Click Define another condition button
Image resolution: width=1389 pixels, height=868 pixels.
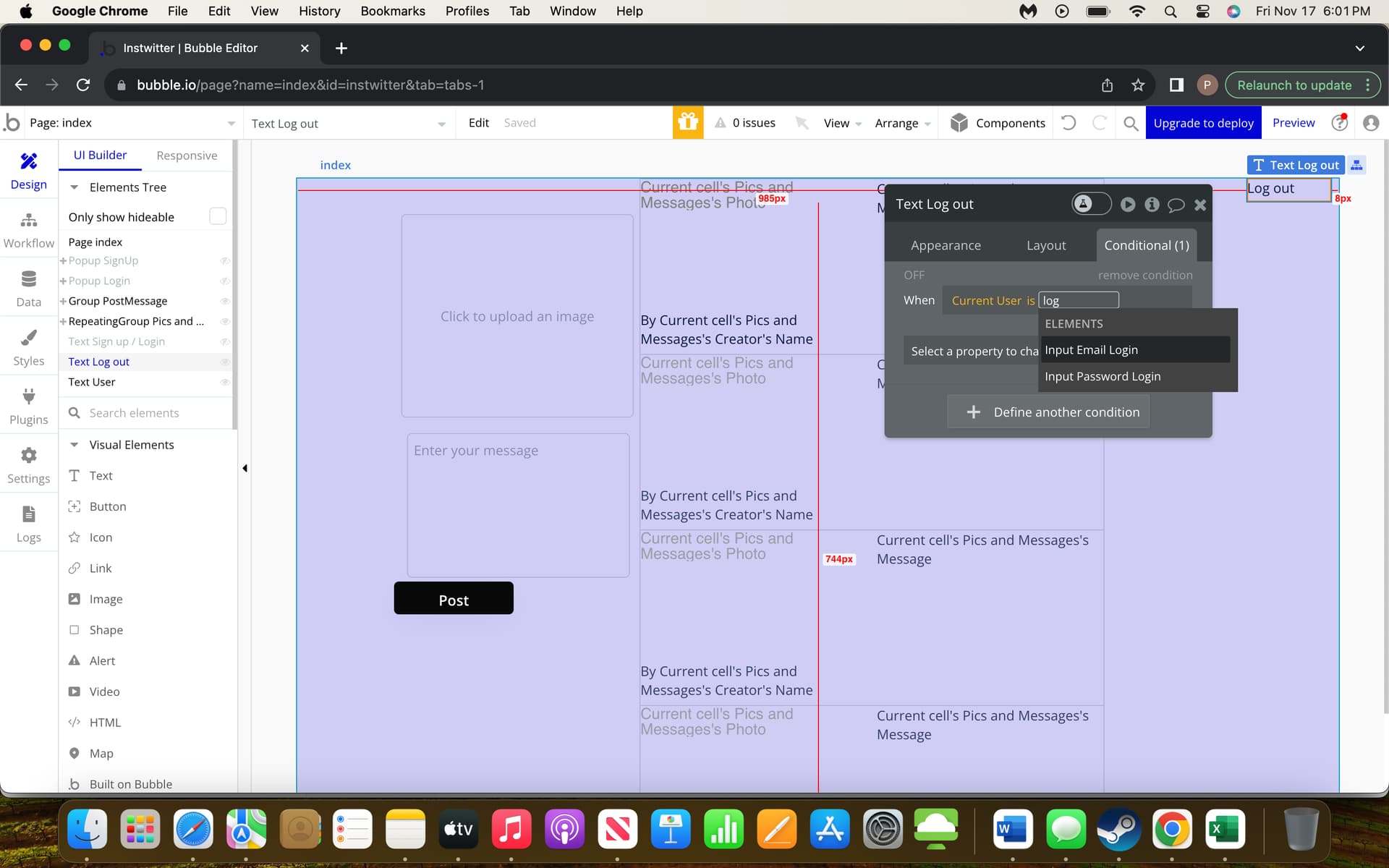(x=1048, y=412)
